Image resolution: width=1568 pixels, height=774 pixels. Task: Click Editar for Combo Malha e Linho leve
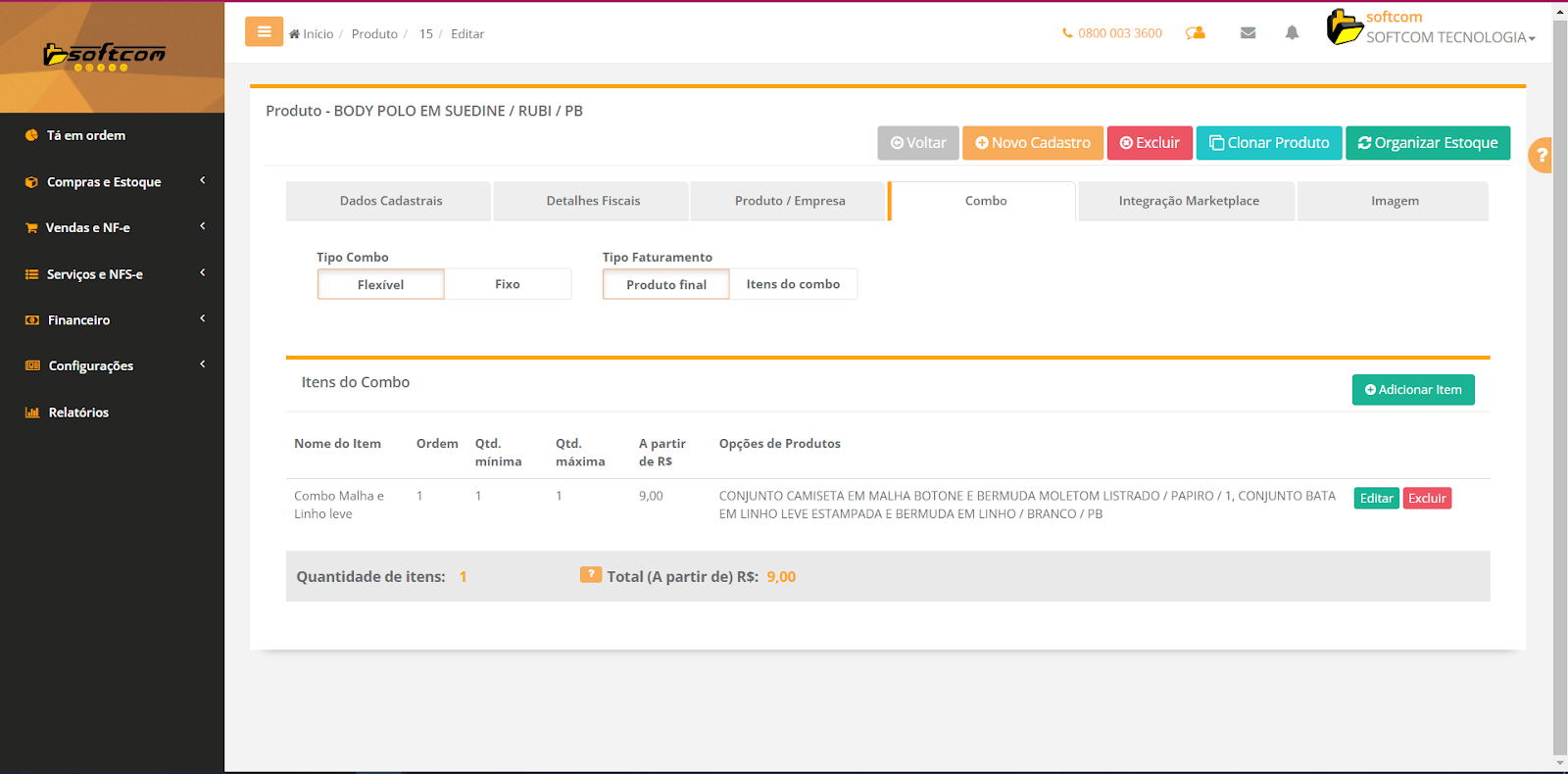point(1376,499)
